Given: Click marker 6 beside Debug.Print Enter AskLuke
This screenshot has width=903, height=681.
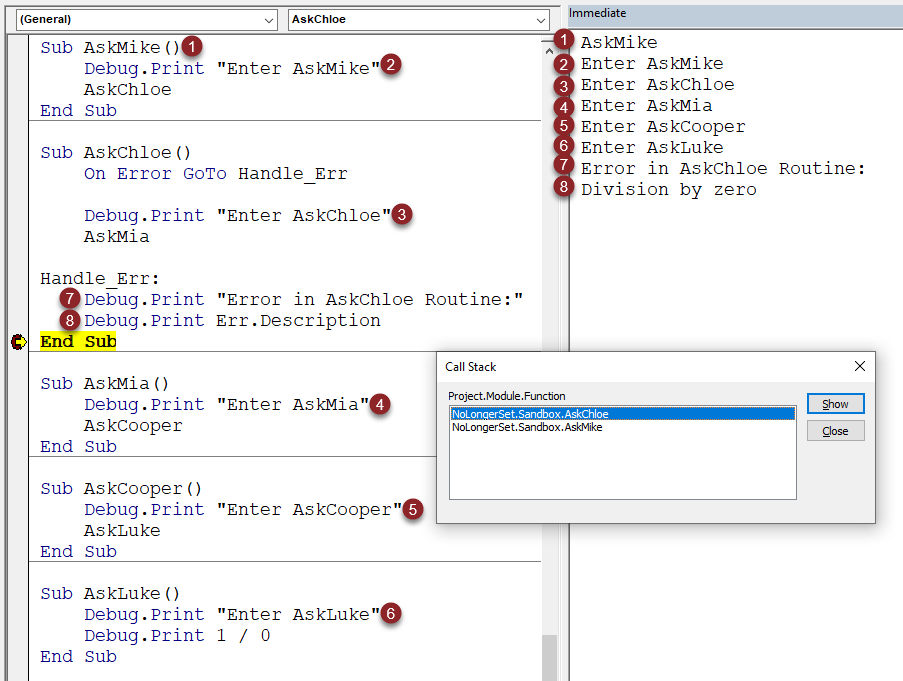Looking at the screenshot, I should 391,614.
